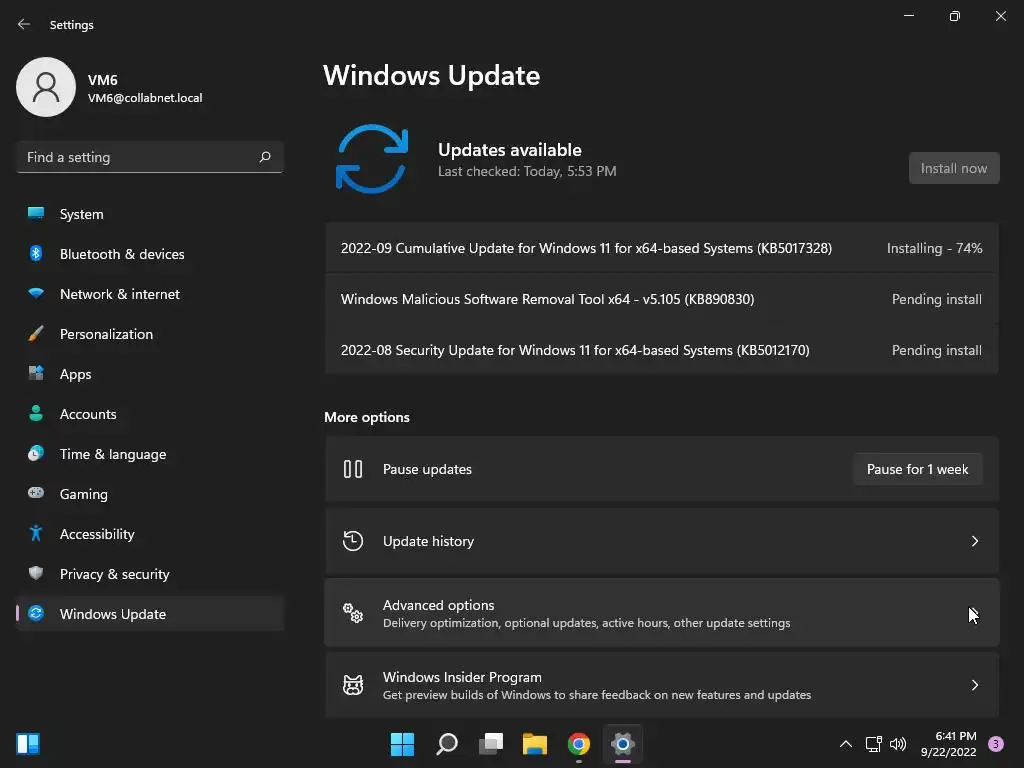
Task: Open taskbar Search
Action: click(447, 744)
